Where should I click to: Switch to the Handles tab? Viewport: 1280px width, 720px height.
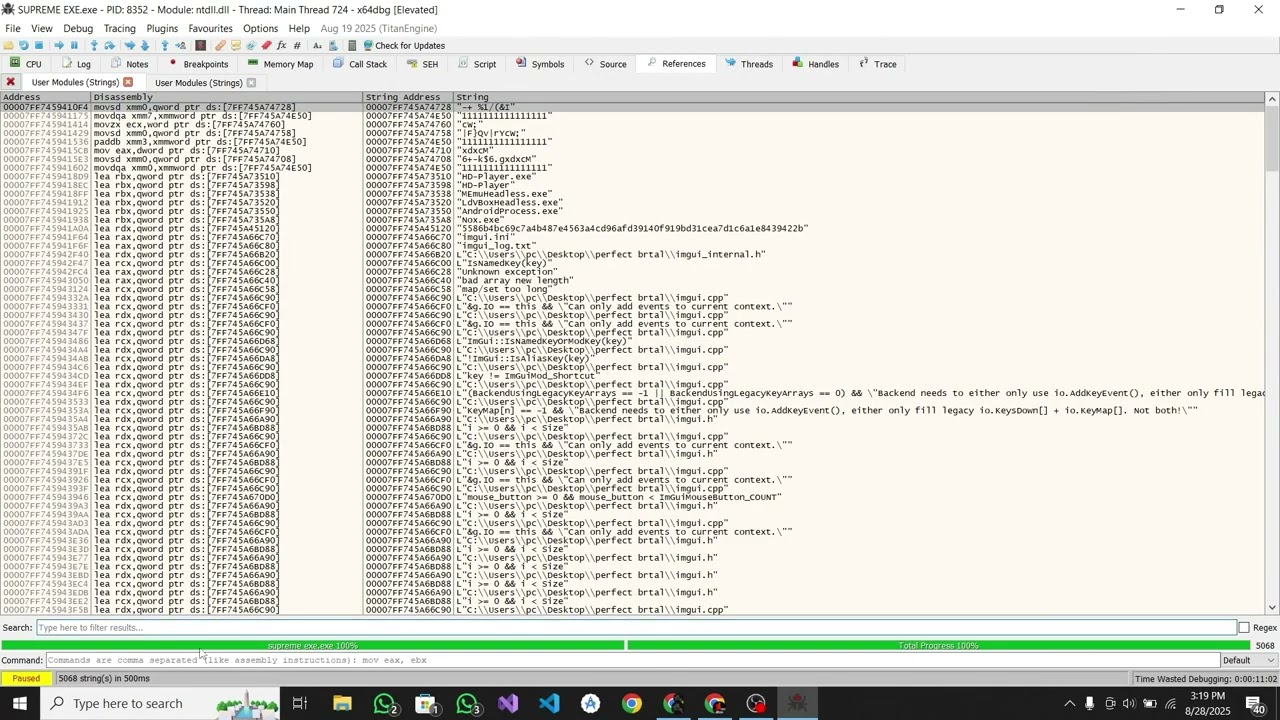[815, 64]
